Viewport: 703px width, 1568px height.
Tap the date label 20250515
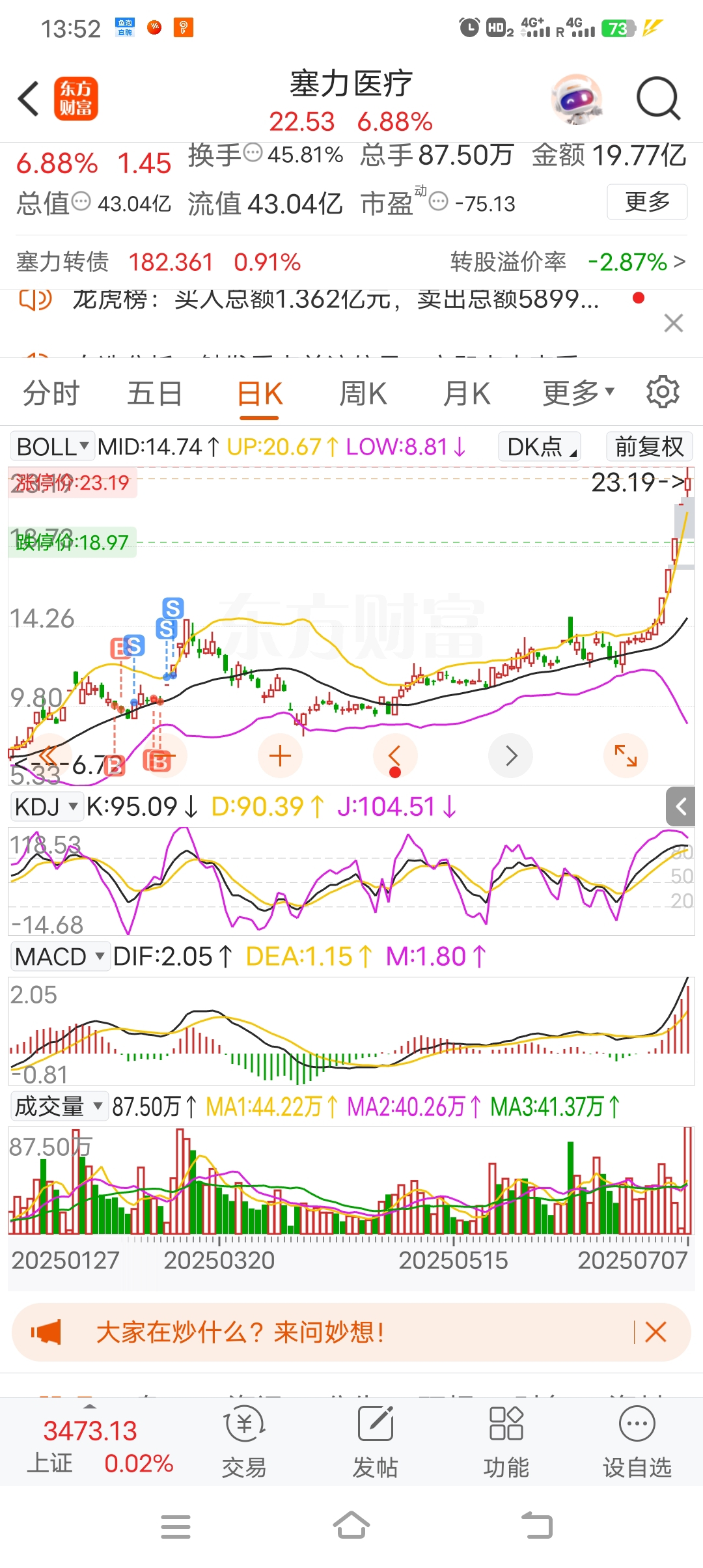point(453,1261)
